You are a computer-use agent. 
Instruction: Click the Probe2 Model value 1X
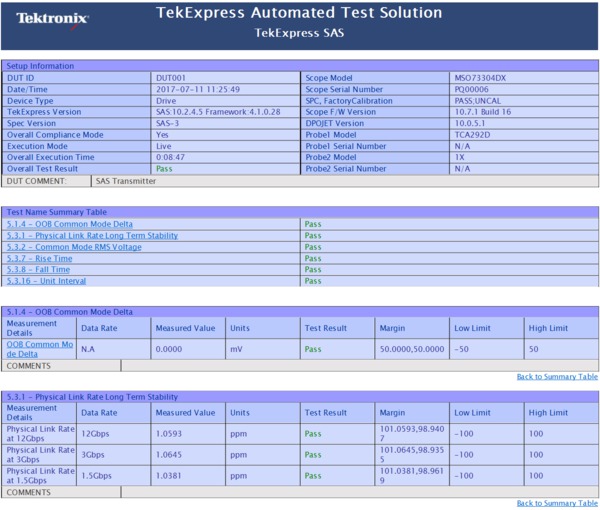pyautogui.click(x=460, y=157)
